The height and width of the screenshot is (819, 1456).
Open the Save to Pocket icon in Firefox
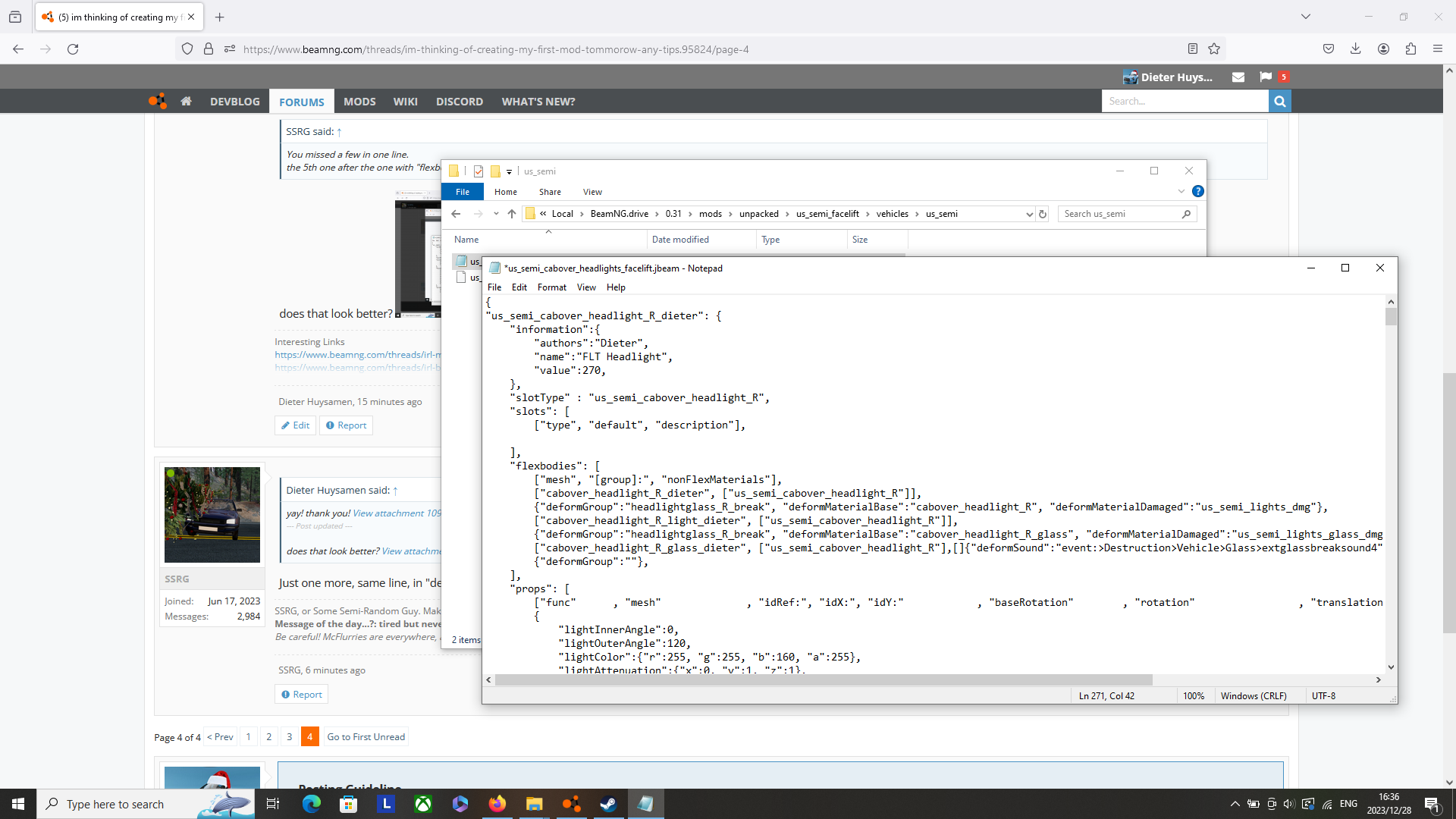coord(1329,49)
